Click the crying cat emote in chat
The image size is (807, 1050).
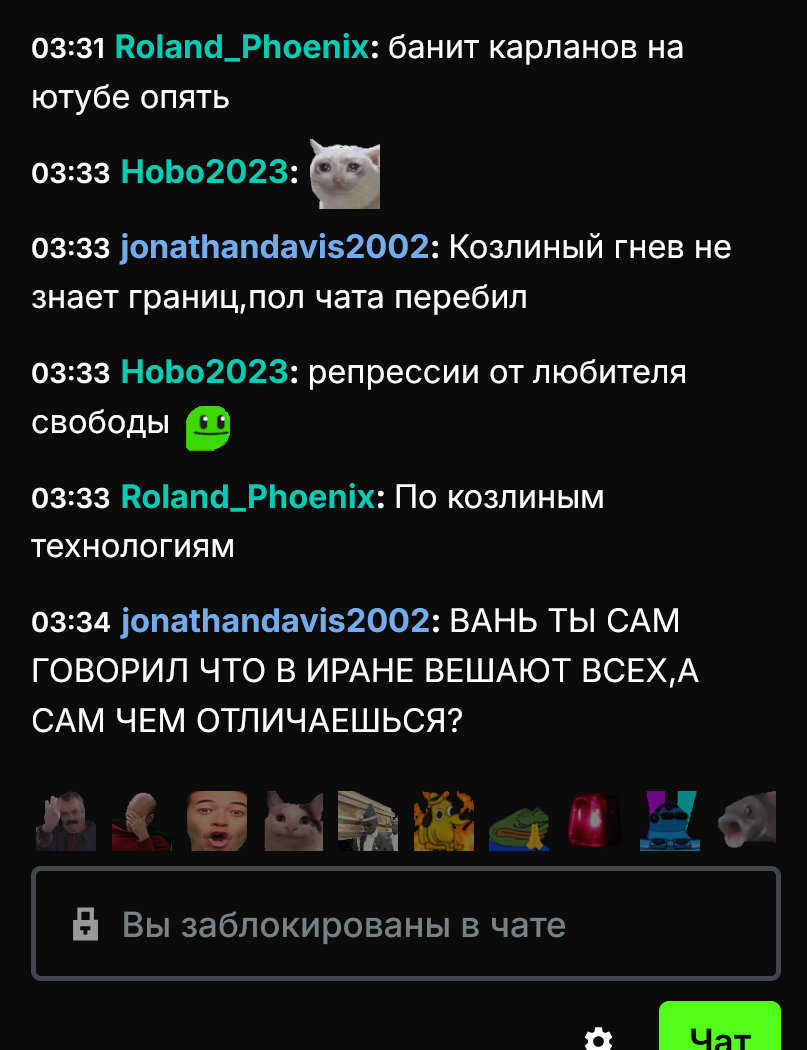pyautogui.click(x=344, y=174)
